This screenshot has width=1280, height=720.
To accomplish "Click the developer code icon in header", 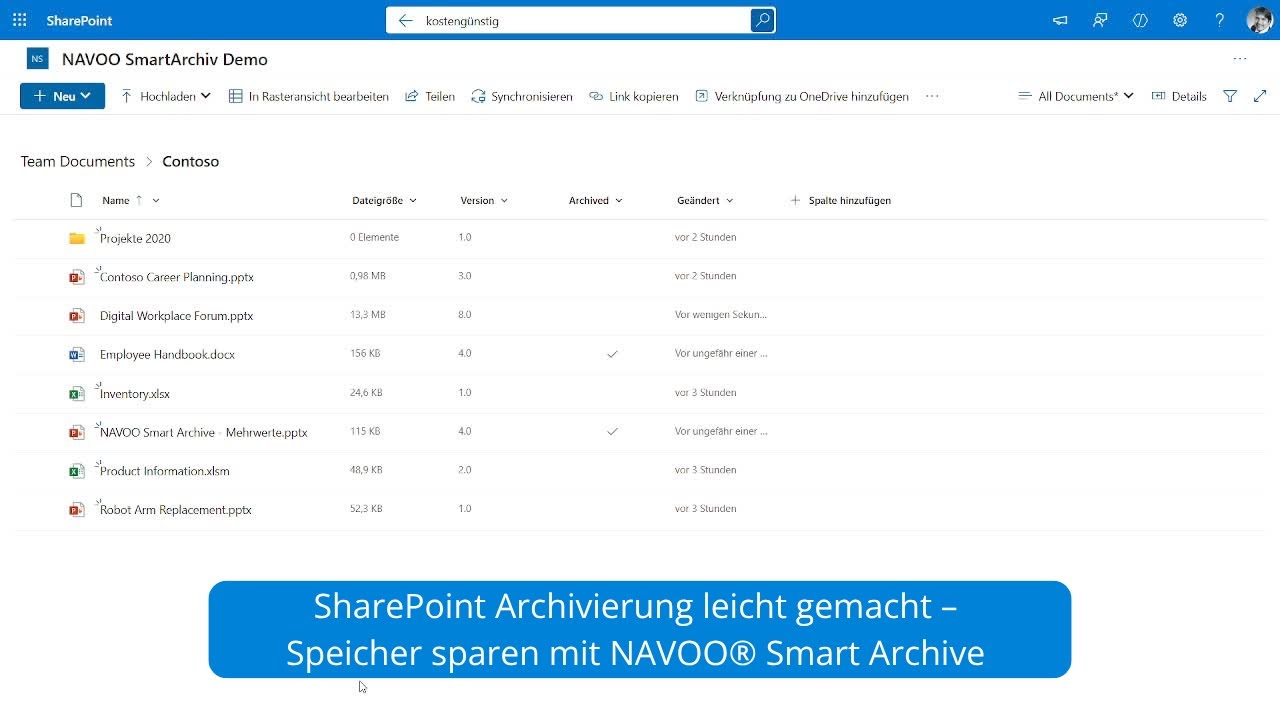I will (1140, 20).
